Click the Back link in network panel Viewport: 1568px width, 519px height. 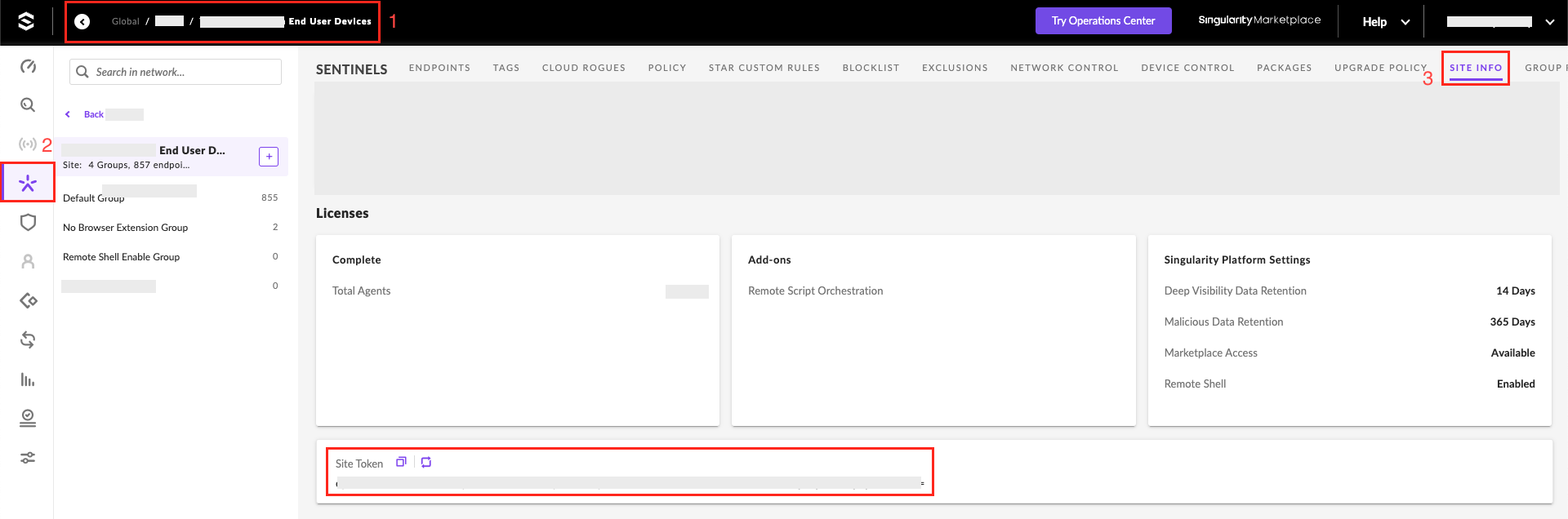(x=94, y=114)
